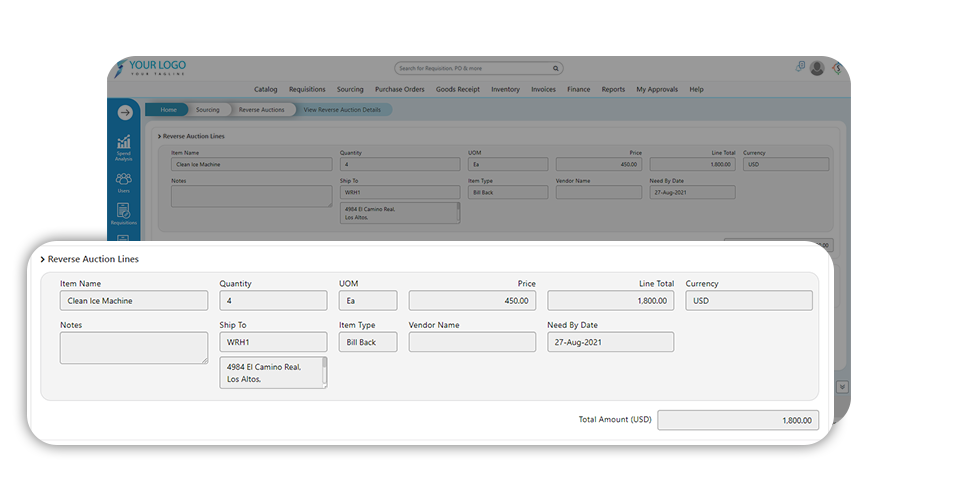Image resolution: width=966 pixels, height=497 pixels.
Task: Collapse Reverse Auction Lines in the enlarged panel
Action: (x=43, y=259)
